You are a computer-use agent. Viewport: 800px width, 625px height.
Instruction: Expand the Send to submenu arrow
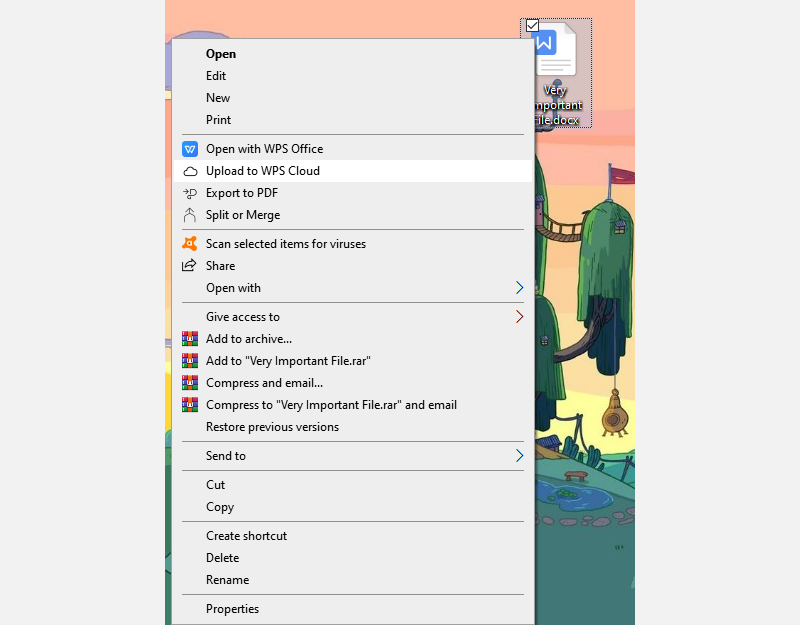[519, 456]
